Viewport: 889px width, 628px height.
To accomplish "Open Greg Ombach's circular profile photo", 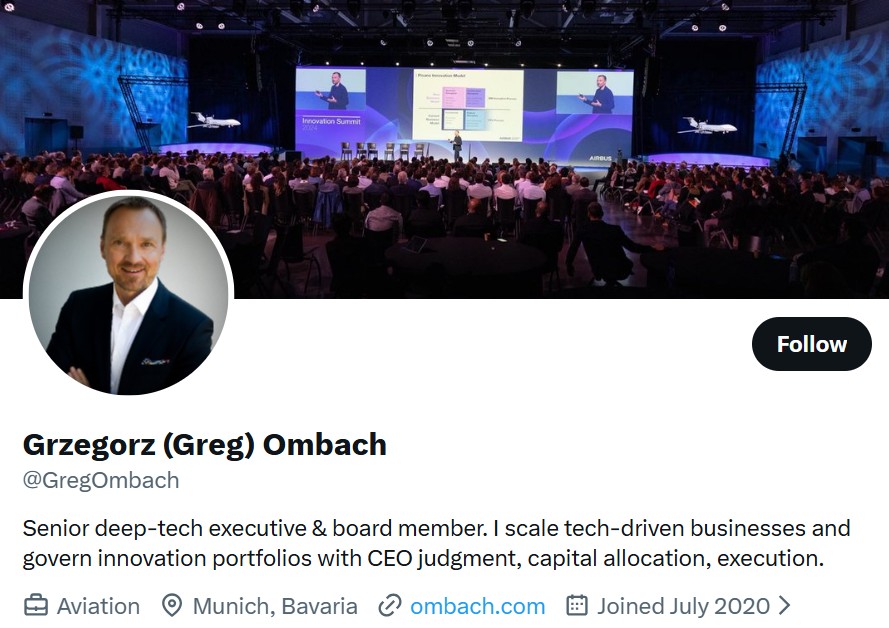I will [x=128, y=294].
